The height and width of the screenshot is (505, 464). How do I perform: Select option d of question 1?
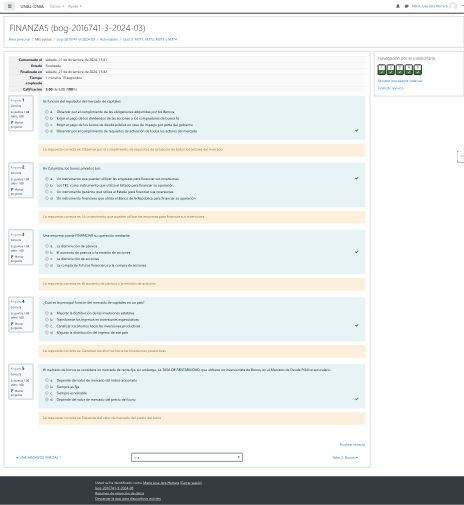[47, 131]
